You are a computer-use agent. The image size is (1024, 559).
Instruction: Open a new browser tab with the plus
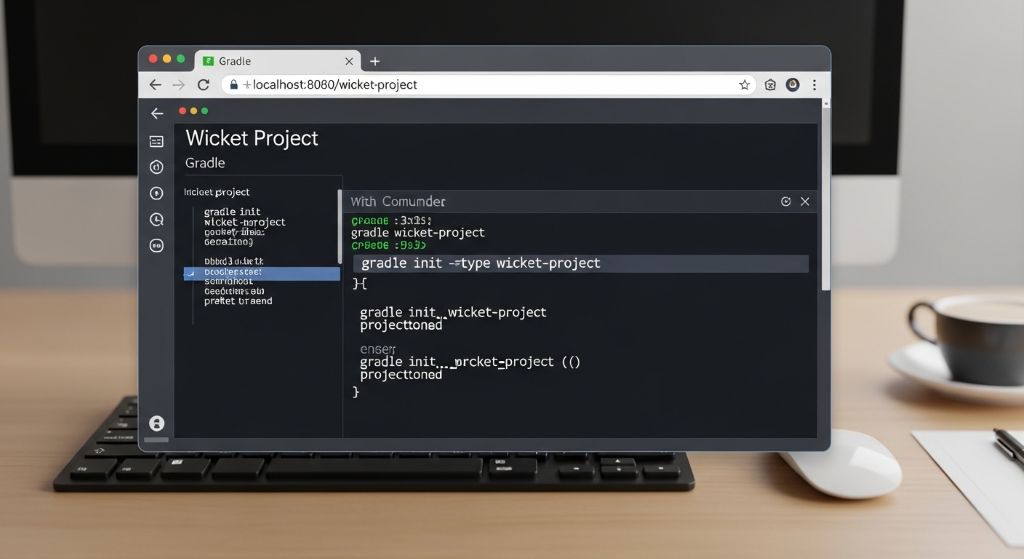[x=375, y=61]
